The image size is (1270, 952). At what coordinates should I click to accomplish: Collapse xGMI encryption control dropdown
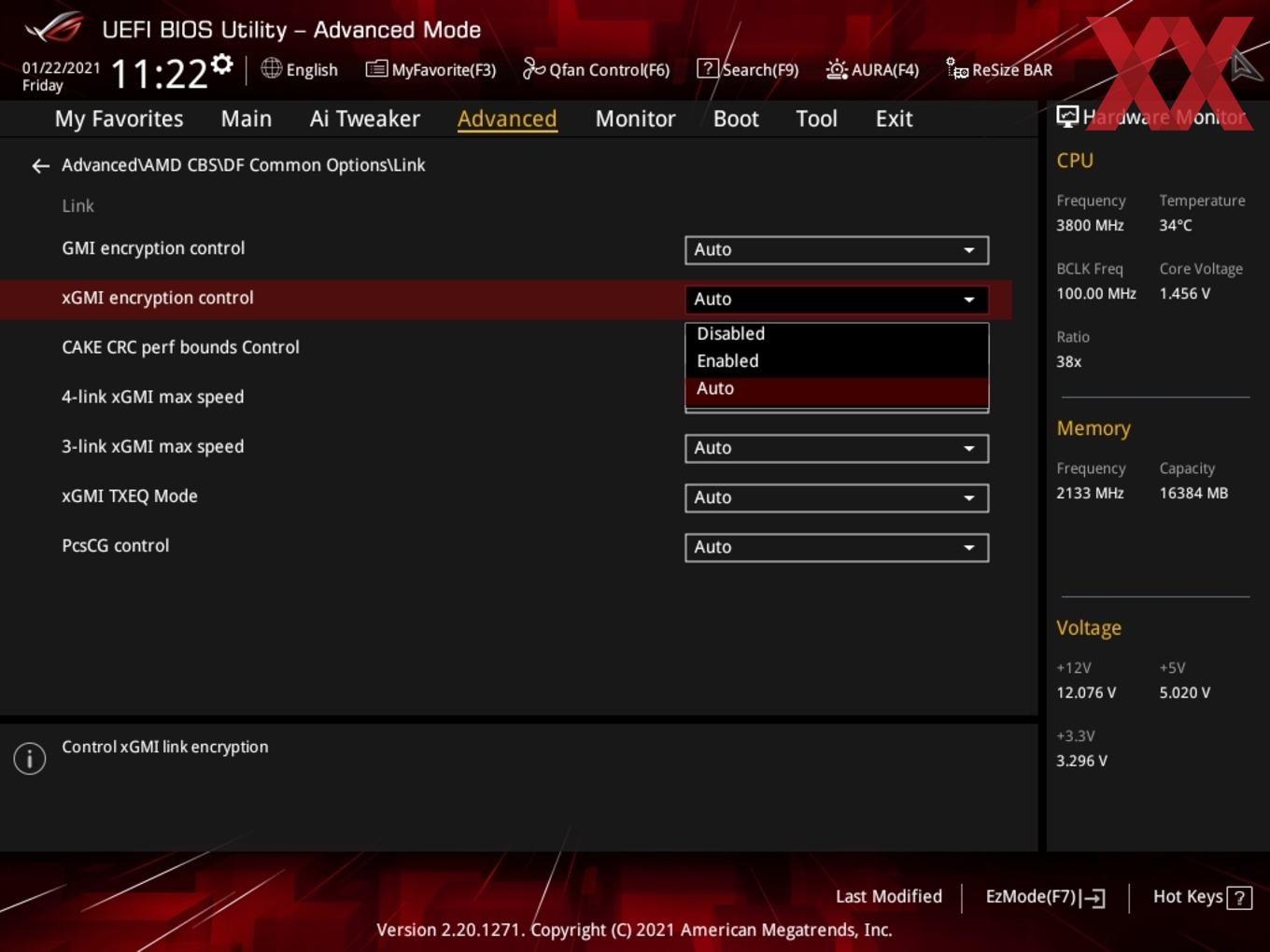point(837,300)
